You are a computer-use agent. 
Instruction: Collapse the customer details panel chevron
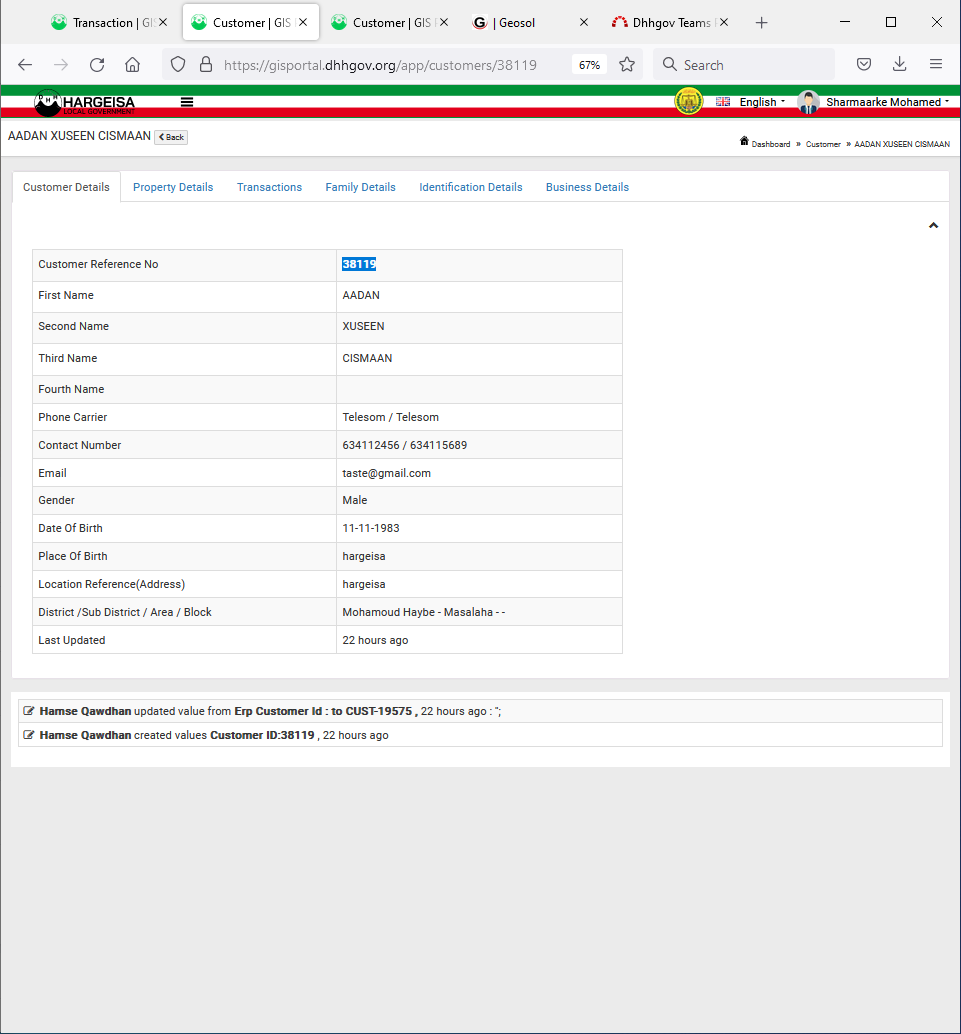[x=933, y=226]
